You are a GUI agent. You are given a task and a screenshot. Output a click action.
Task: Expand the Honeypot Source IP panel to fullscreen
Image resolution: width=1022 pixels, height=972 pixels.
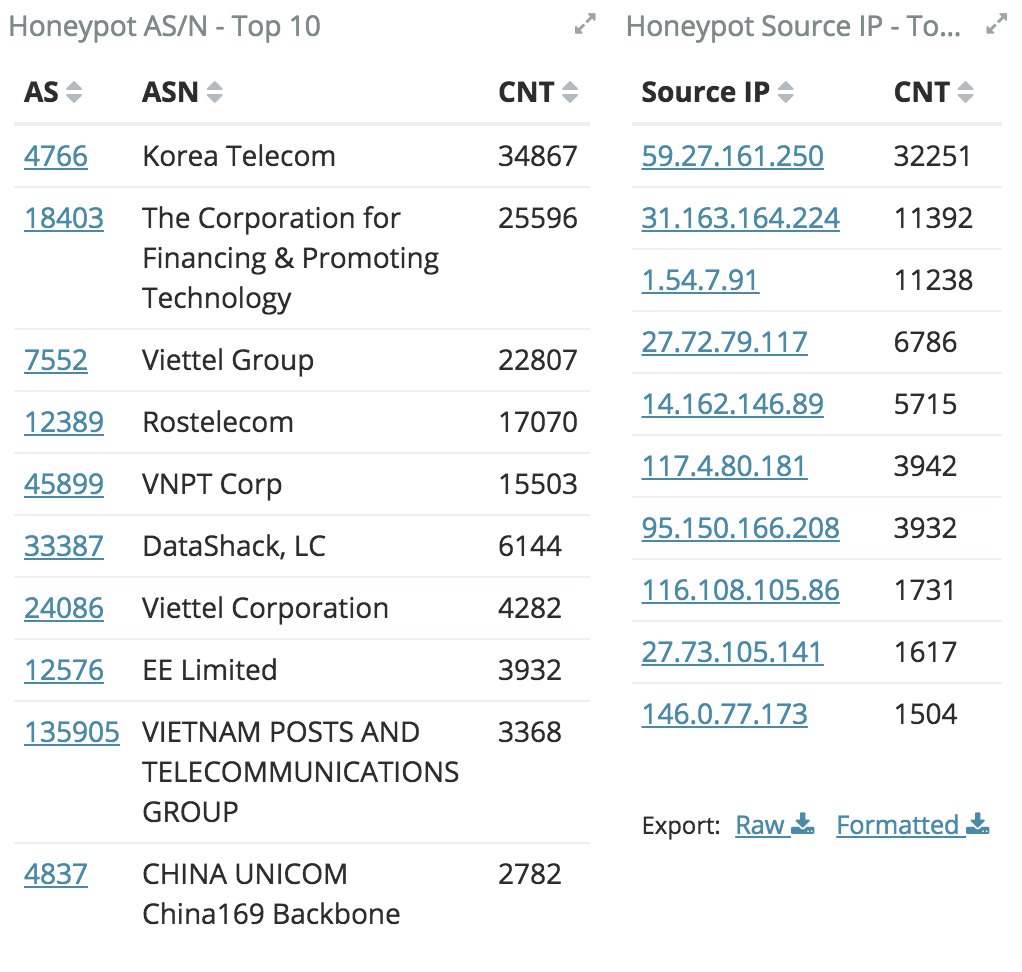[997, 24]
